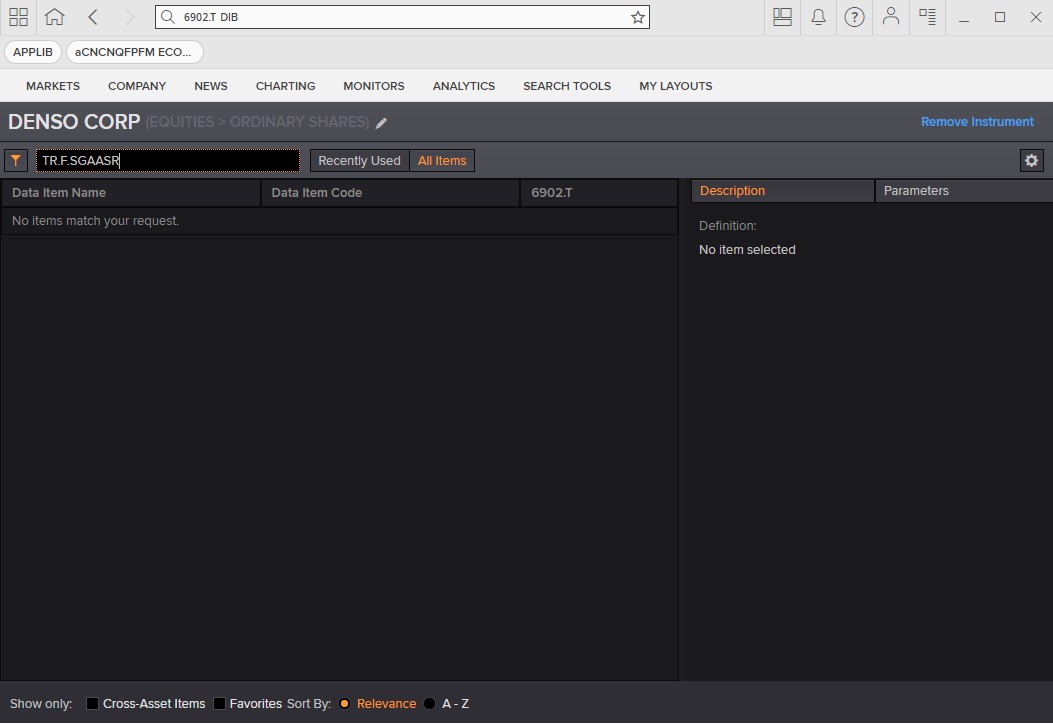Click 'No items match your request.' row
This screenshot has height=724, width=1053.
coord(339,221)
